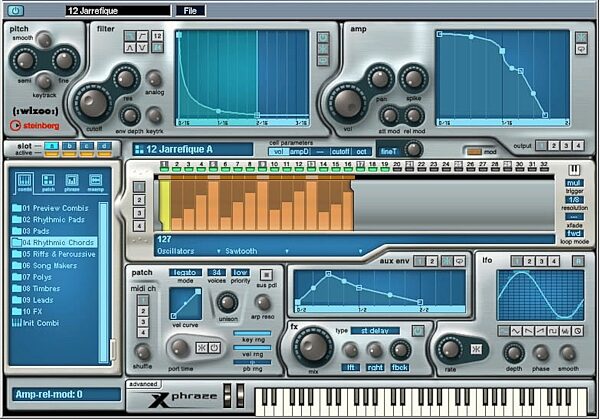Toggle the active indicator under slot d
Screen dimensions: 600x419
104,154
